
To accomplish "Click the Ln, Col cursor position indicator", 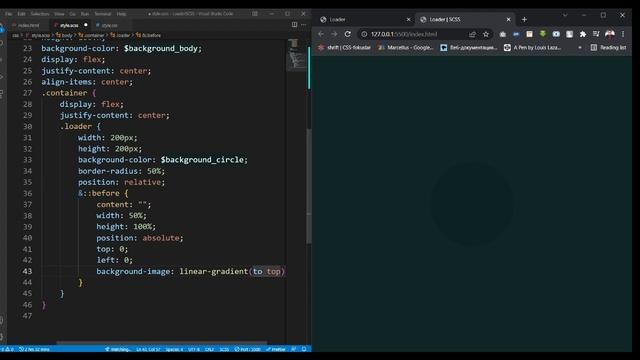I will 148,349.
